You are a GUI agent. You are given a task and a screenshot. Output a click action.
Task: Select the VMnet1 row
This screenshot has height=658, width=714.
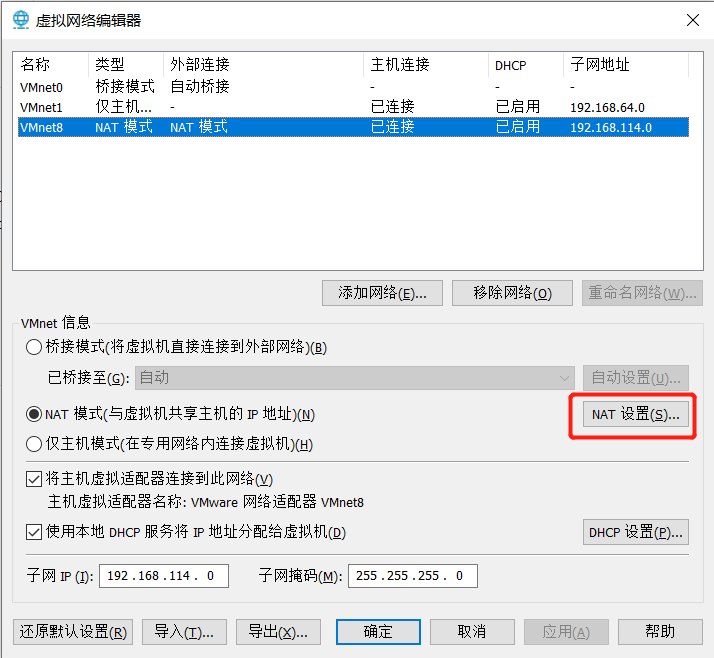[x=353, y=107]
